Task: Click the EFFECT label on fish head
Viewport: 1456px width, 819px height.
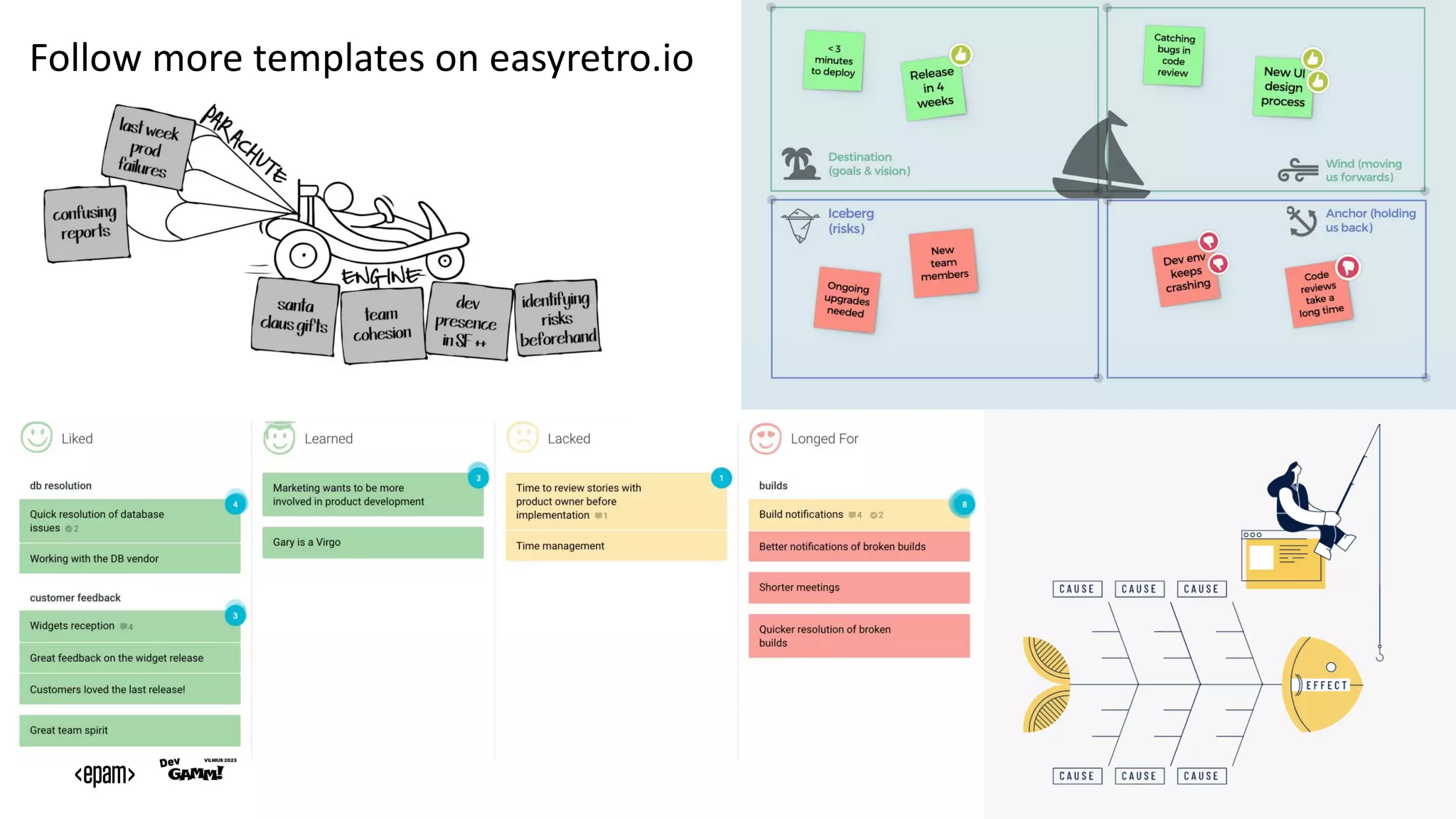Action: 1326,685
